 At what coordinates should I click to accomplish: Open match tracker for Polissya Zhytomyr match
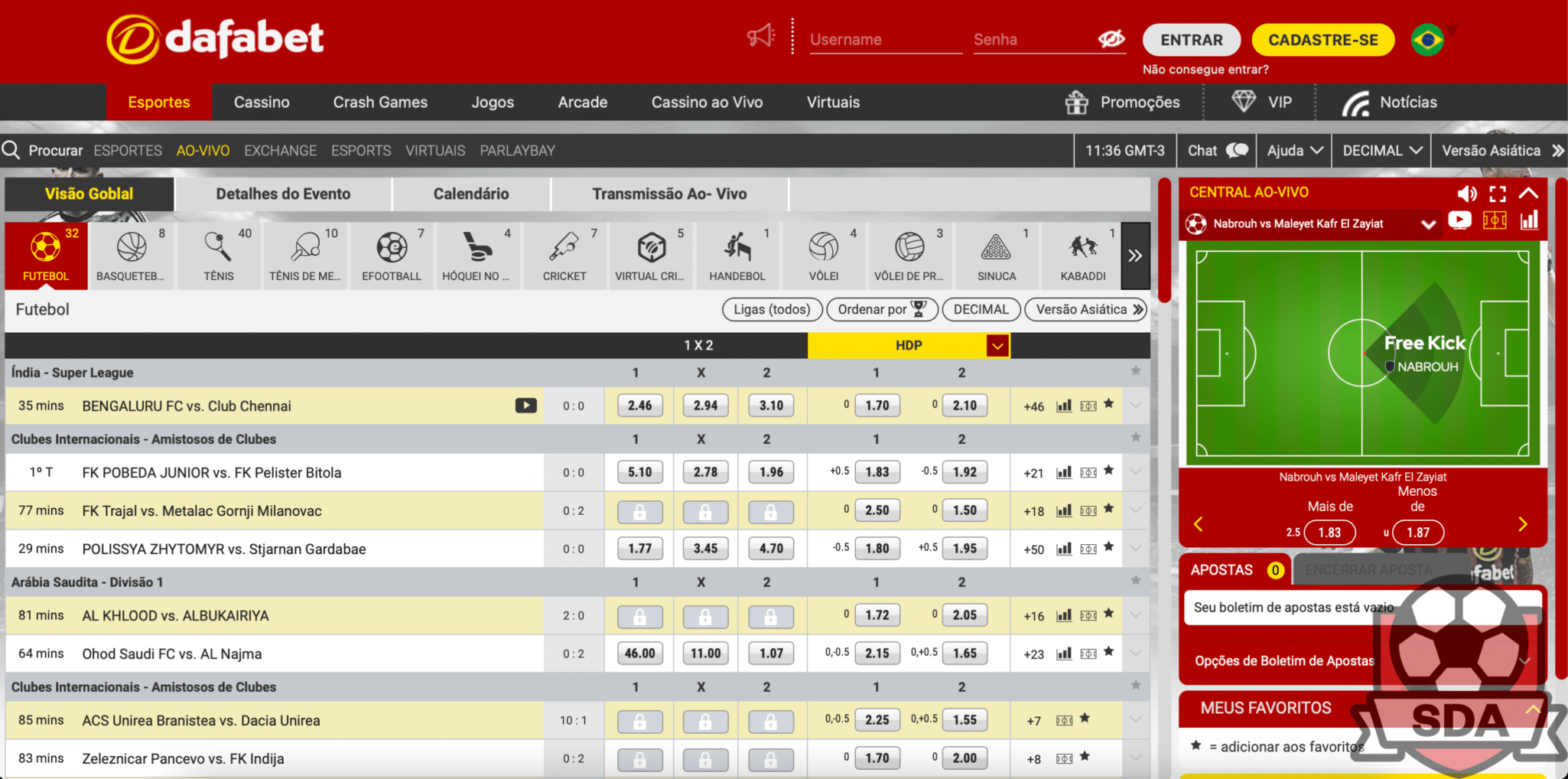tap(1088, 549)
